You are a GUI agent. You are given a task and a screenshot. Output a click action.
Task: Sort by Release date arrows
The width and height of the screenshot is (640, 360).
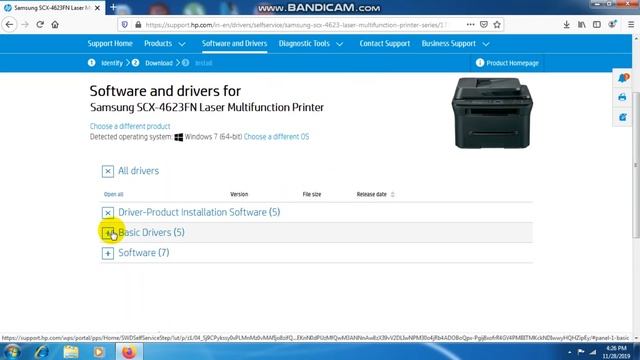click(392, 194)
